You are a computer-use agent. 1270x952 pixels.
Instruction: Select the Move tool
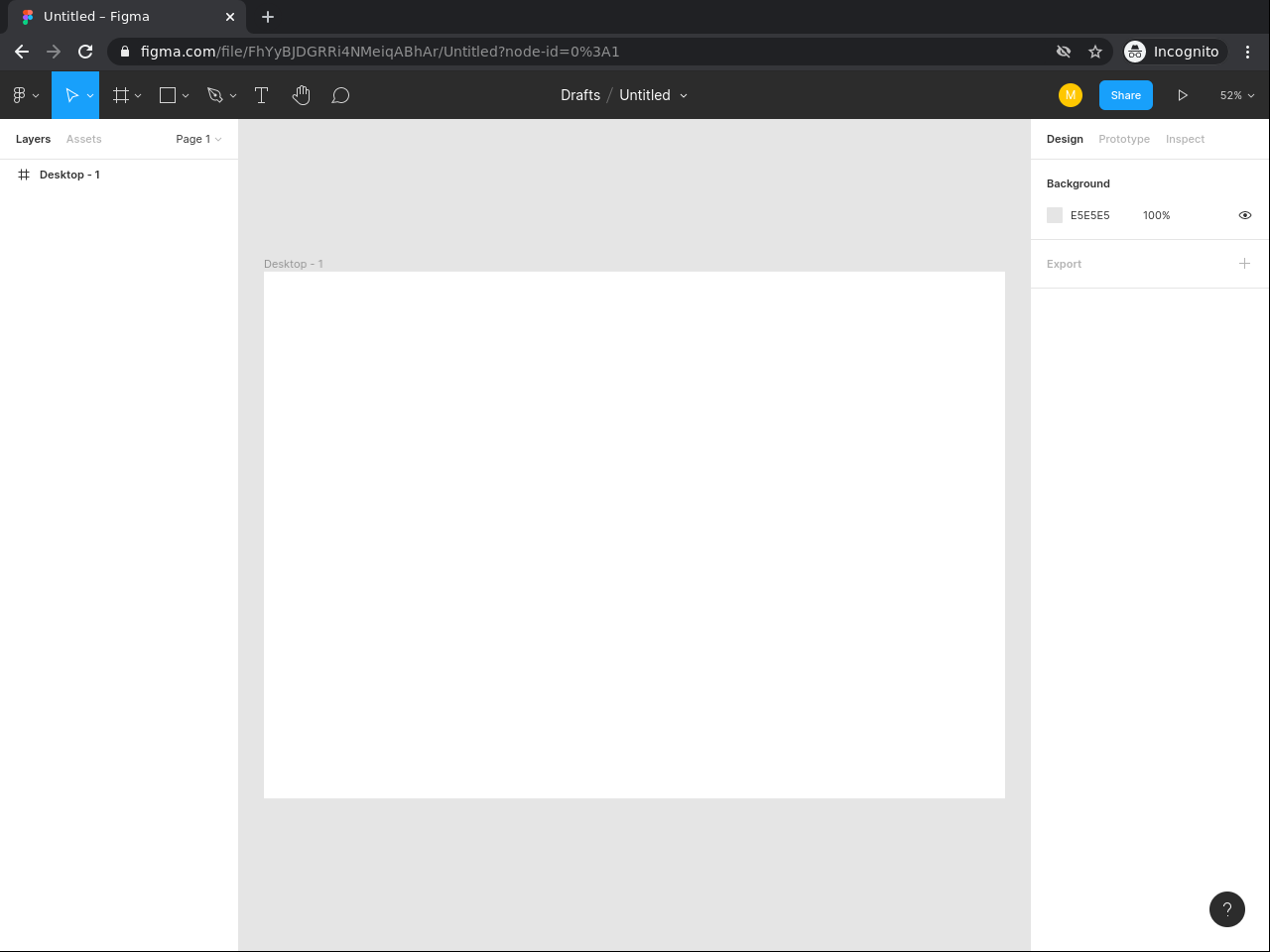point(71,95)
